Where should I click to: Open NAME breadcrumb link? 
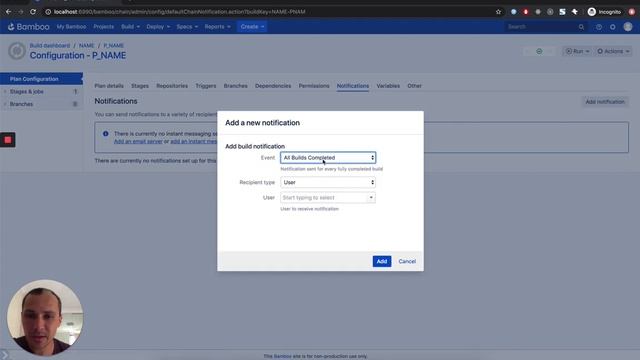point(87,45)
